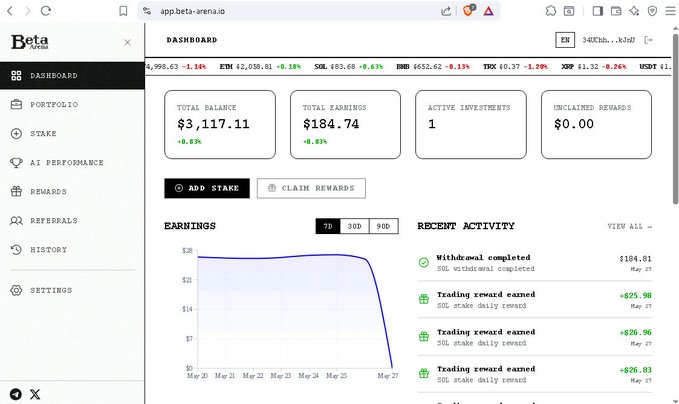The height and width of the screenshot is (404, 679).
Task: Click the Total Earnings card
Action: coord(346,124)
